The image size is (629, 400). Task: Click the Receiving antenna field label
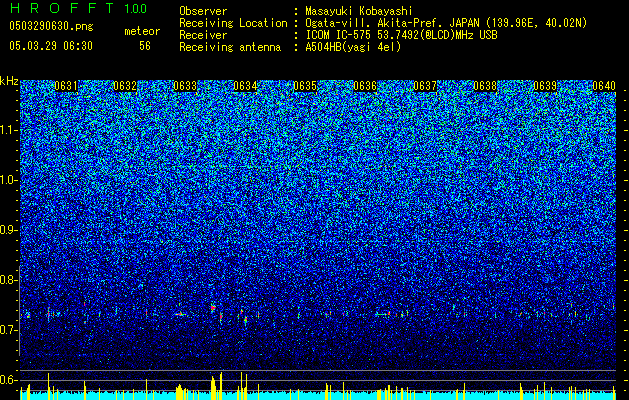[230, 47]
